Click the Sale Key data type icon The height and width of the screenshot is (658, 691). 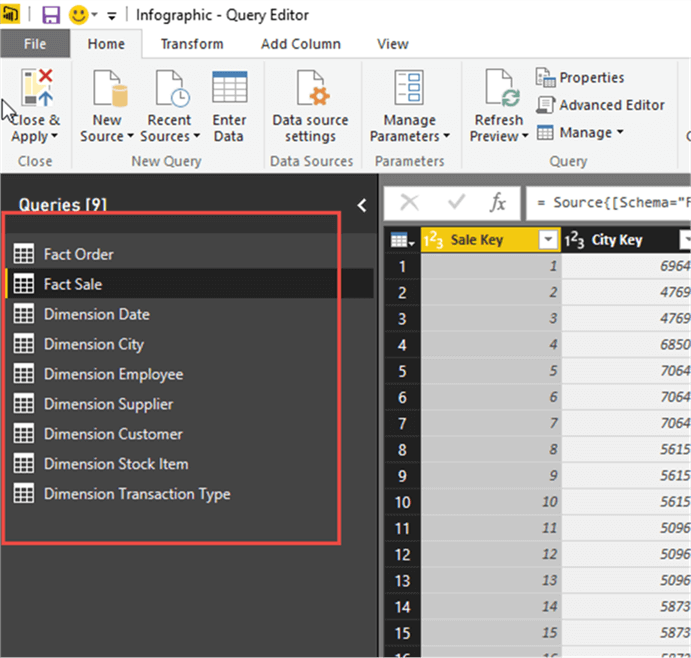pyautogui.click(x=433, y=240)
